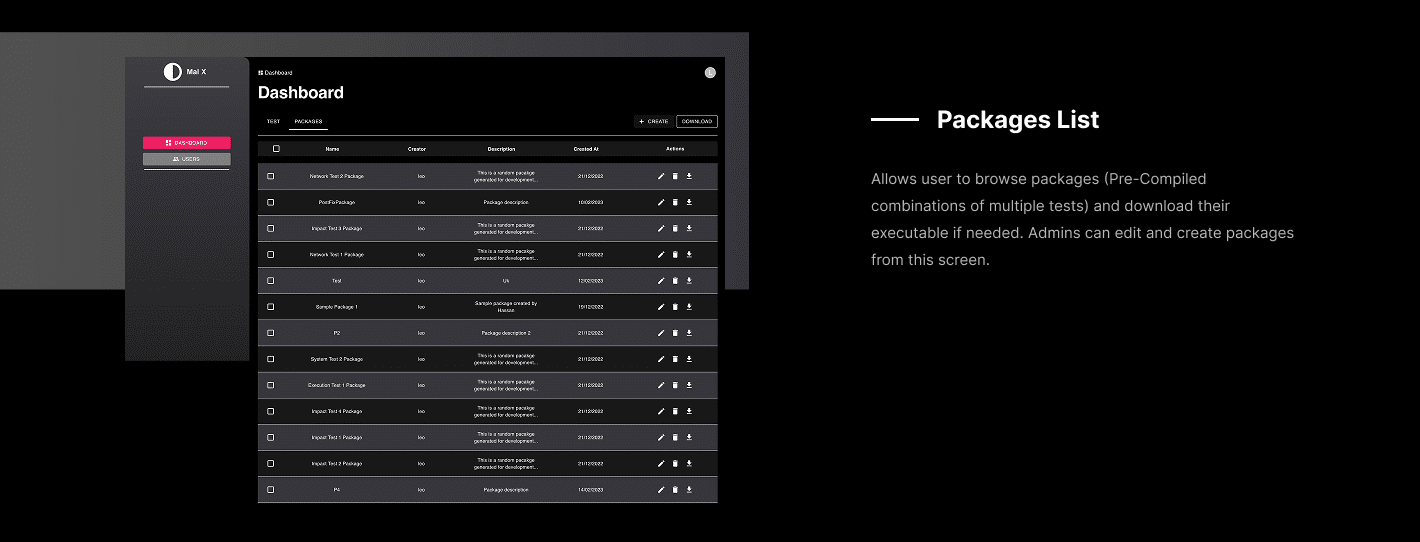The image size is (1420, 542).
Task: Download the P4 package executable
Action: click(689, 490)
